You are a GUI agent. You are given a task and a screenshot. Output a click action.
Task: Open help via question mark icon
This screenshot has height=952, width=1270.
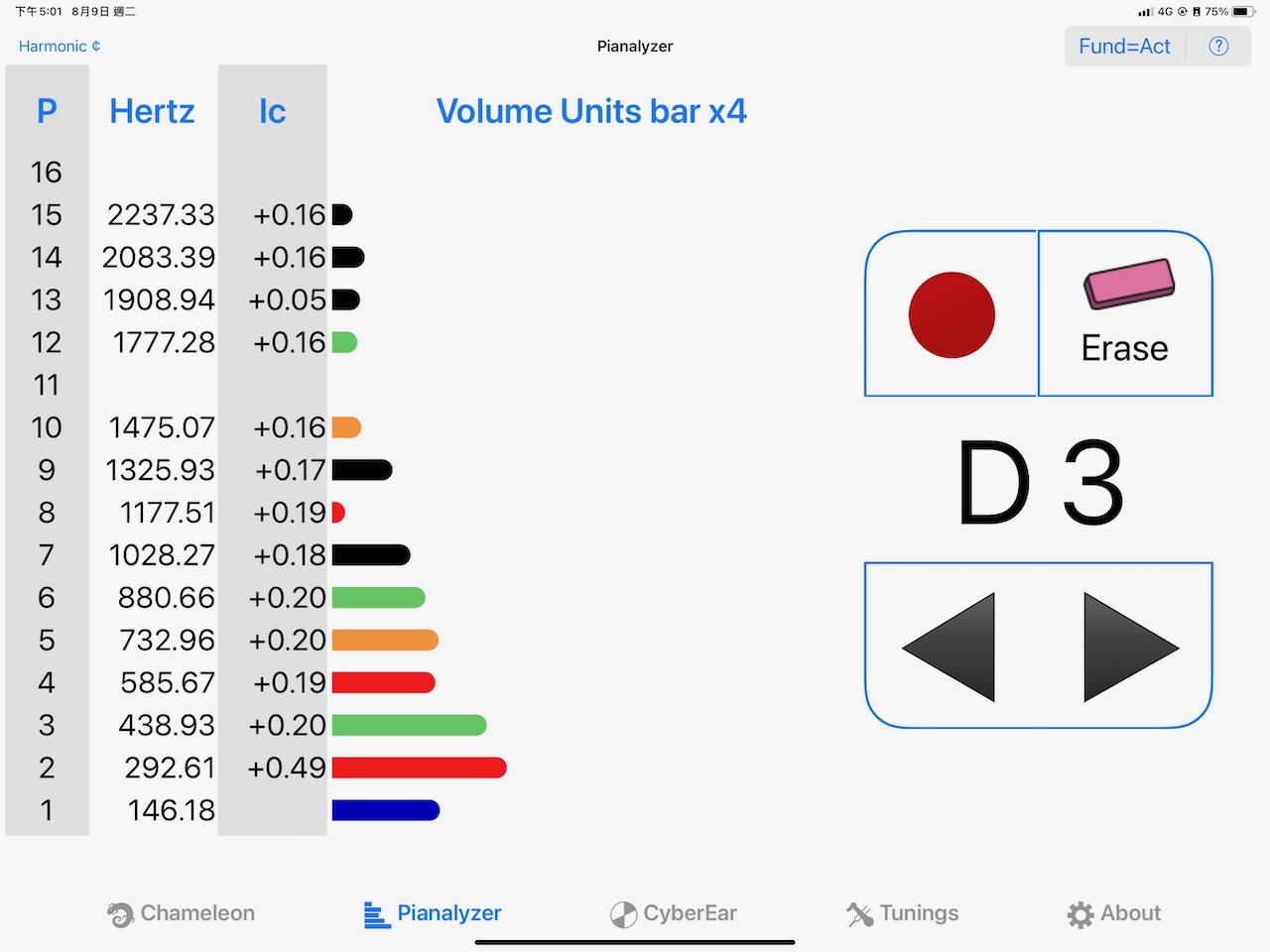1218,47
